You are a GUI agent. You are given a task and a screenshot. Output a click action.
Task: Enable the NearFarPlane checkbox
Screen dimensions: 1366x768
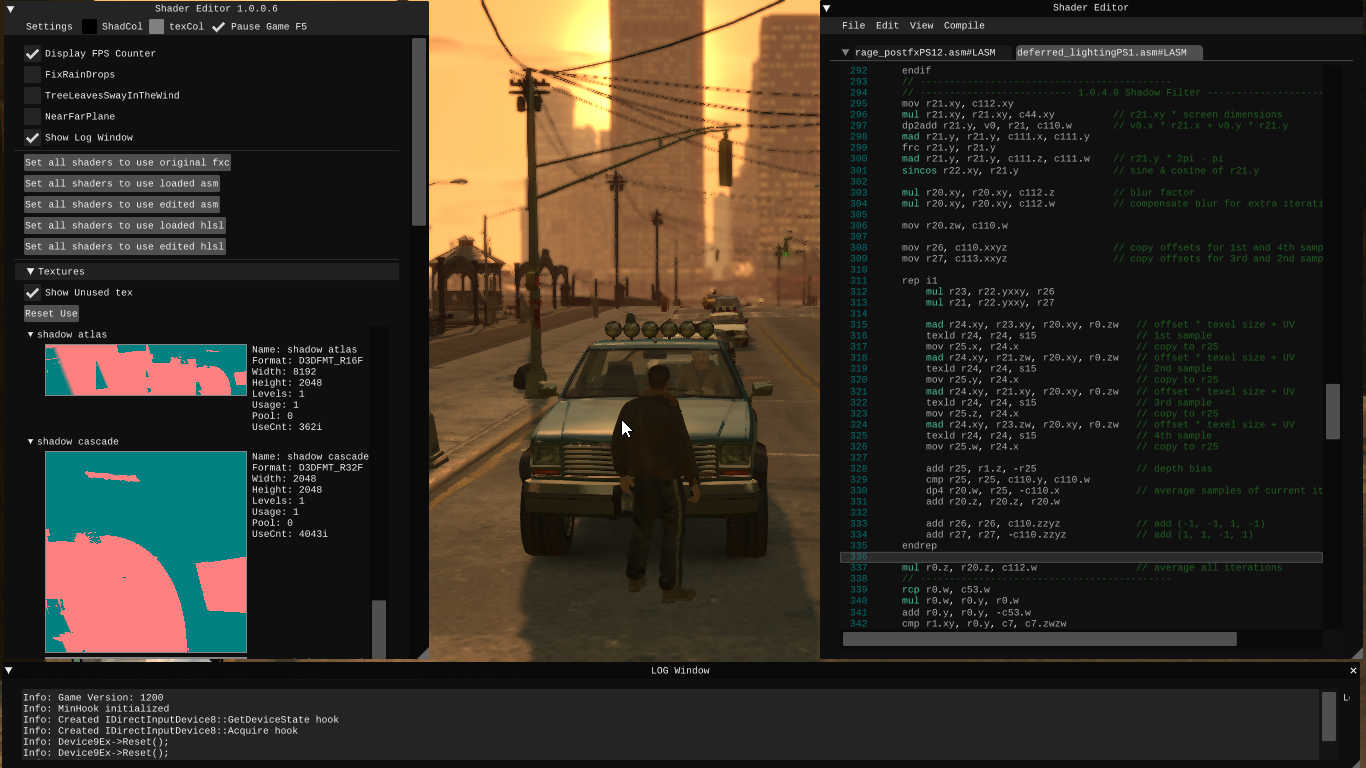pos(32,116)
